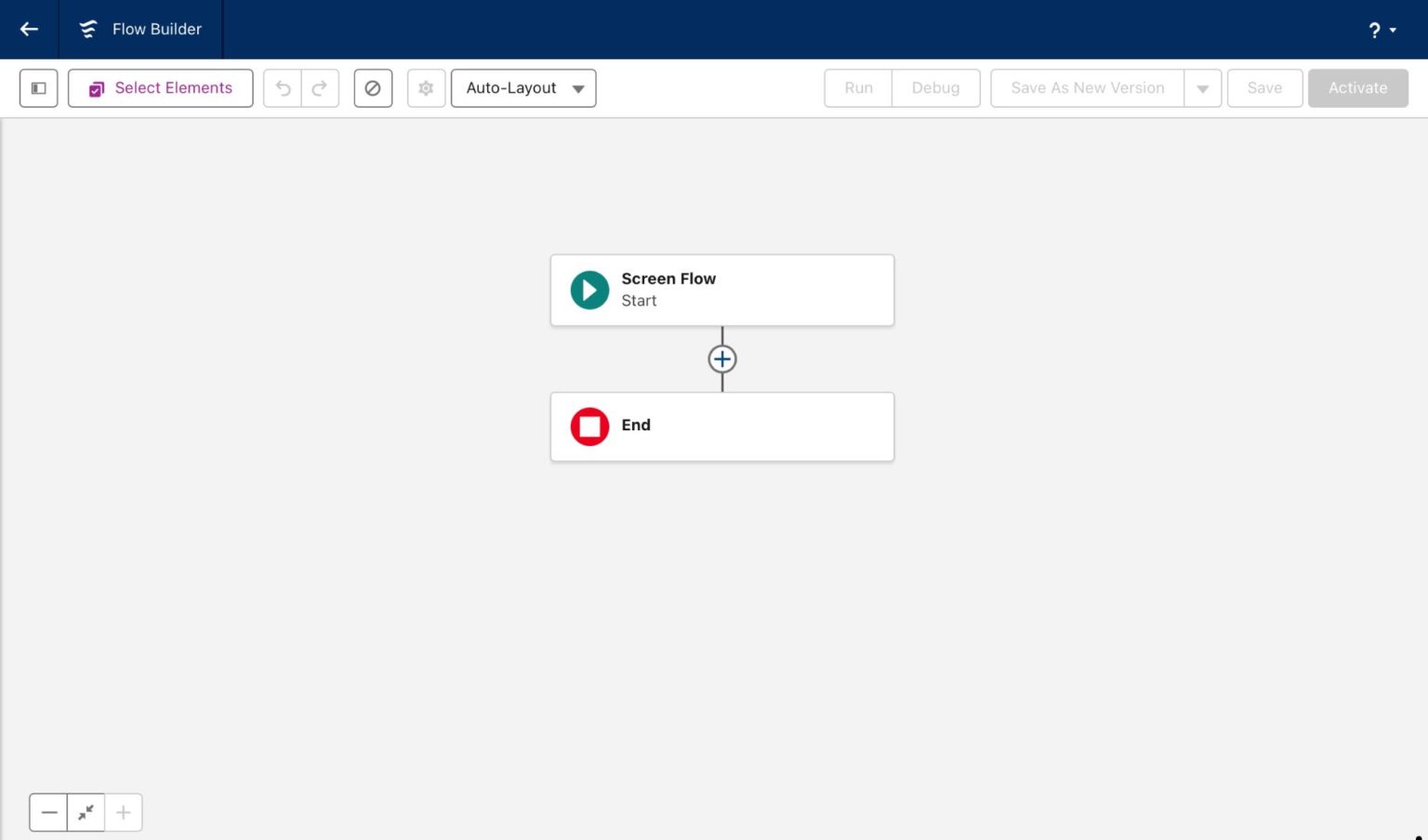Select the End element

pos(722,427)
